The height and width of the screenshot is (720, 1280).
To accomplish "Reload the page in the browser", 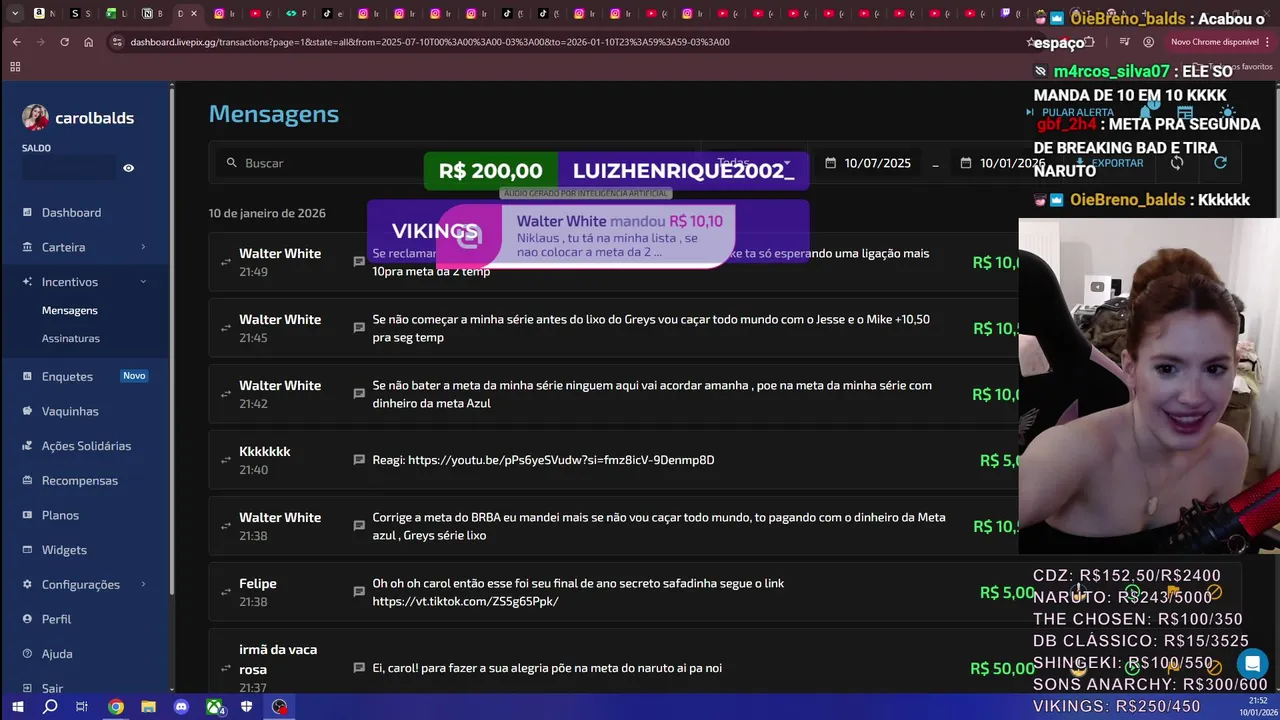I will [x=64, y=42].
